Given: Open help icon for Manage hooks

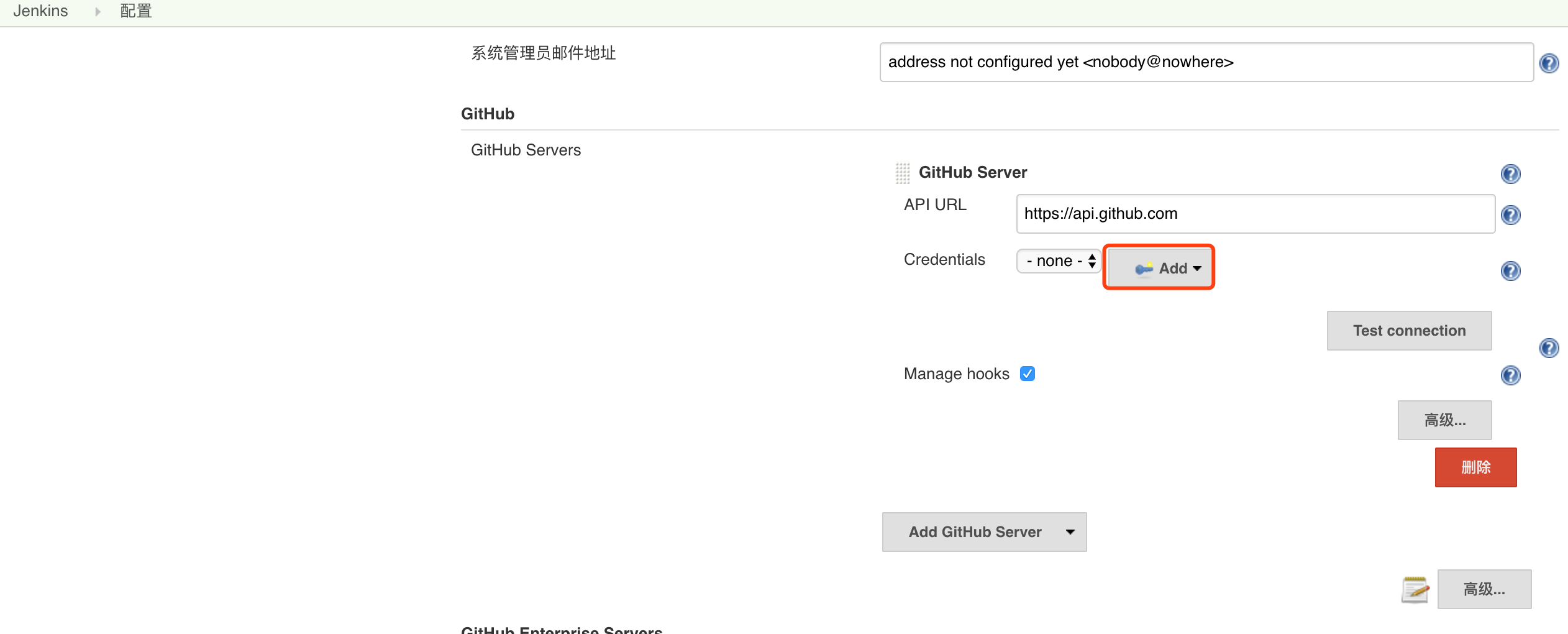Looking at the screenshot, I should pos(1510,375).
